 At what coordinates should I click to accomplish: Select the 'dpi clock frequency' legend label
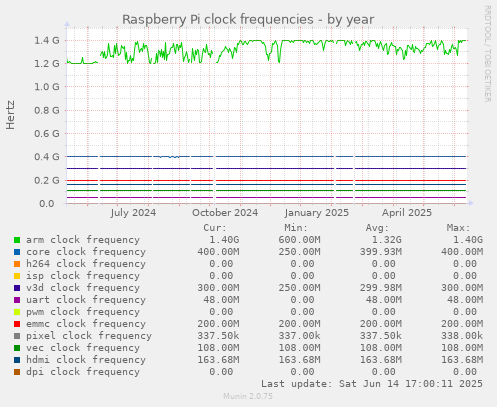83,372
